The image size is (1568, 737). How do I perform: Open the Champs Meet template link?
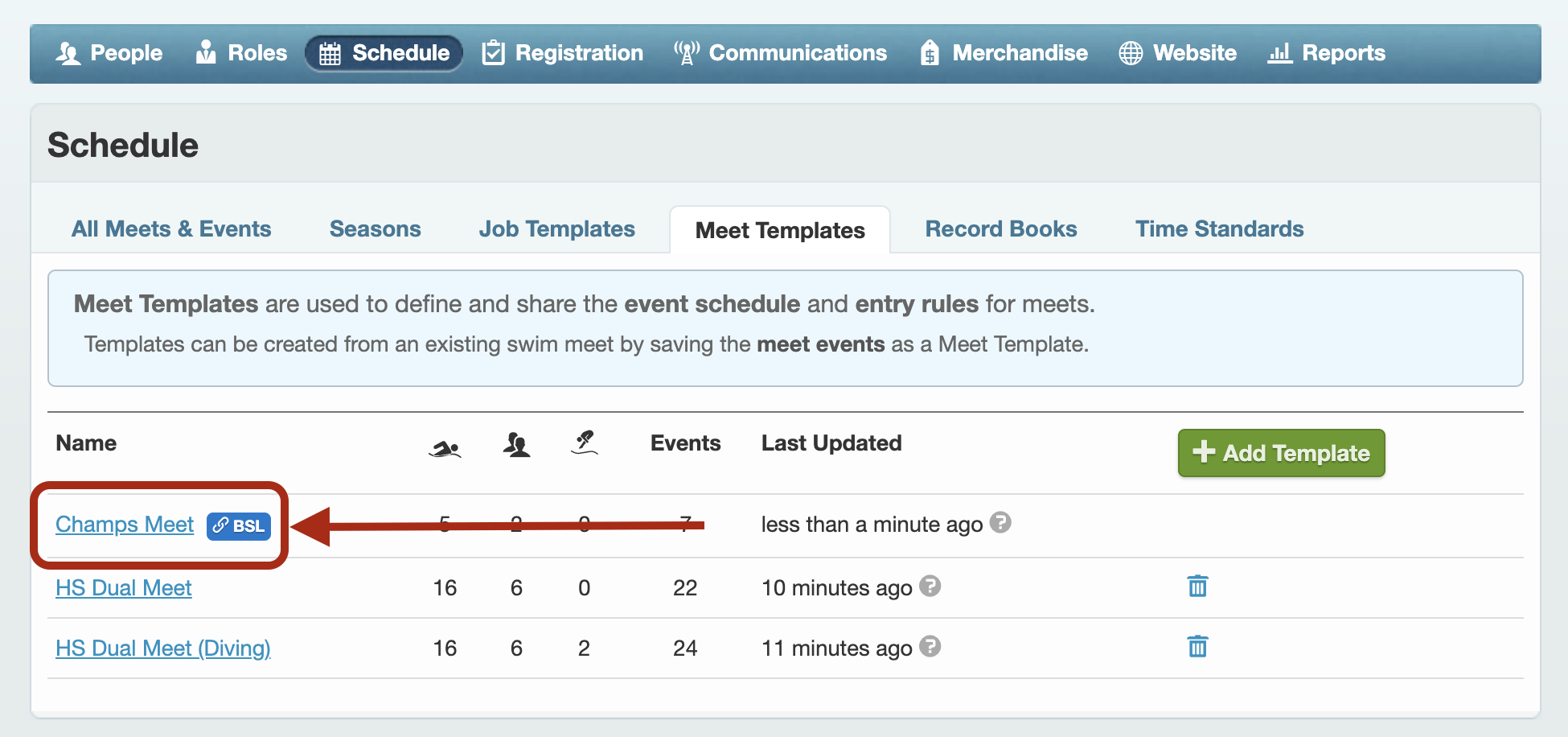pos(125,525)
